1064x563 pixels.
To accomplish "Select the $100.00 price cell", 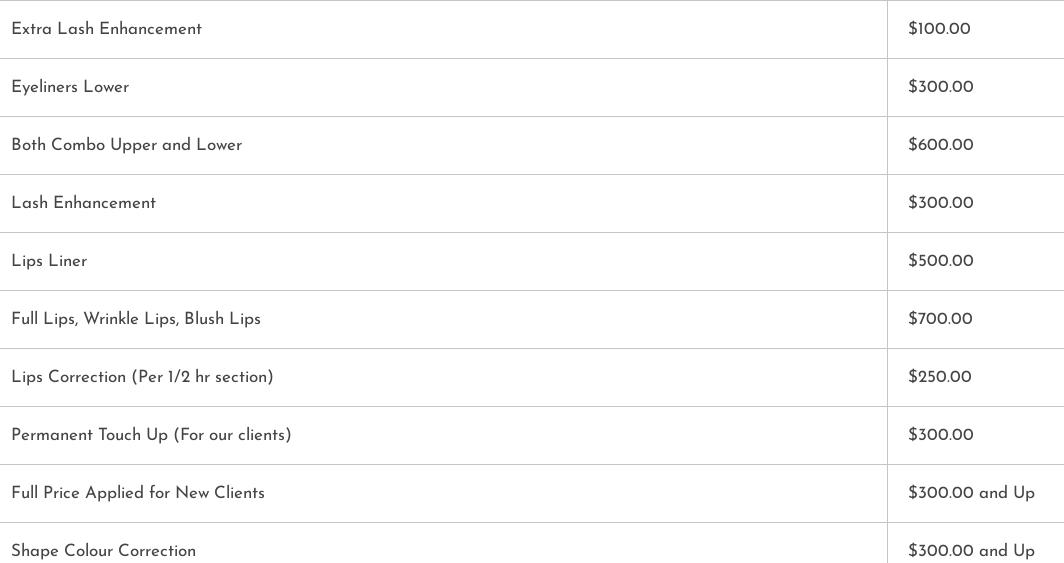I will (939, 29).
